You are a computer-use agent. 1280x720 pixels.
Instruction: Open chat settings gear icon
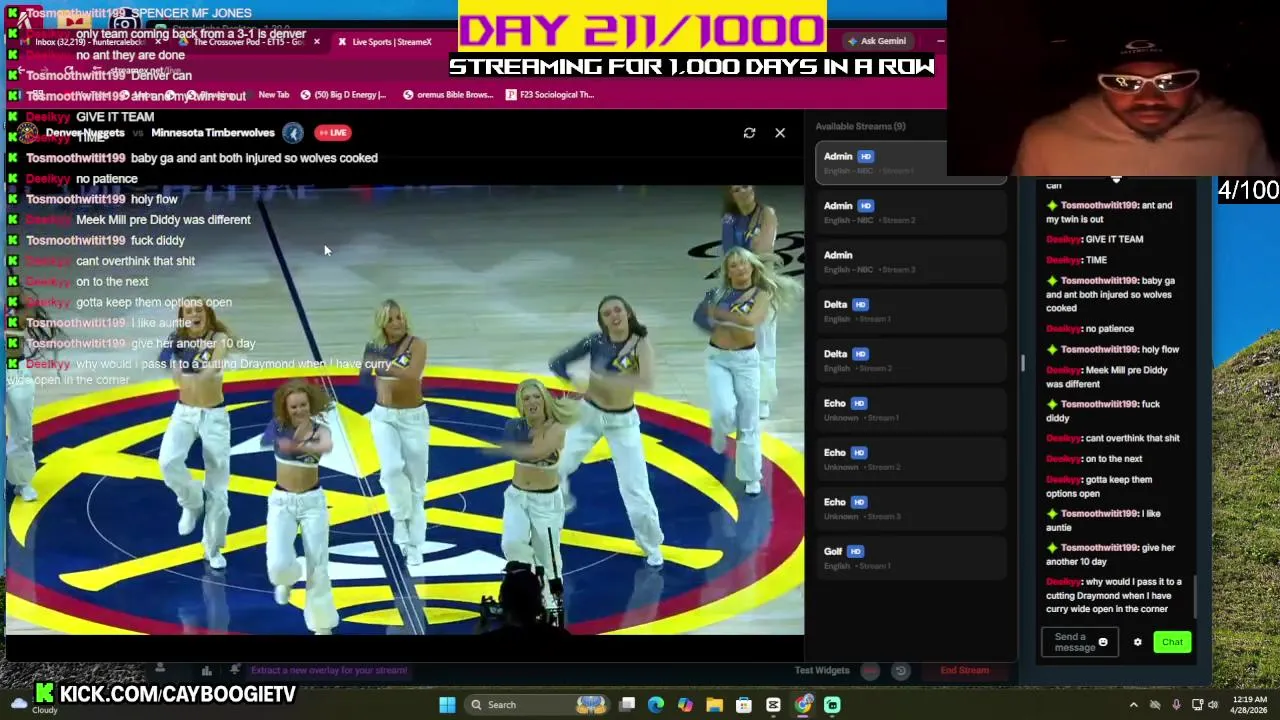tap(1137, 643)
